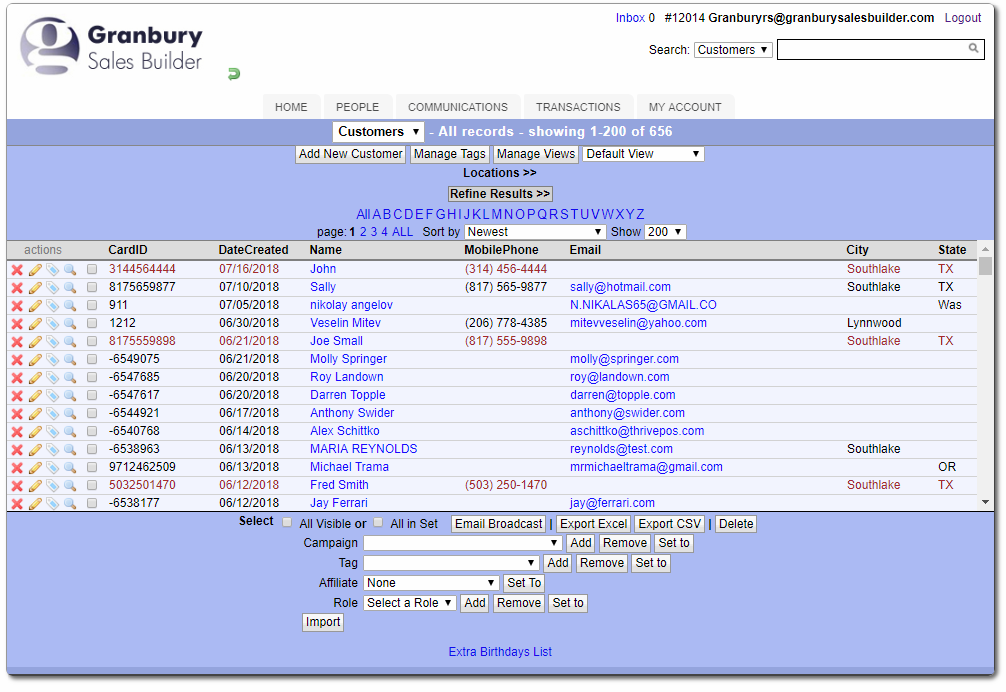Image resolution: width=1006 pixels, height=692 pixels.
Task: Check the Michael Trama row checkbox
Action: 92,468
